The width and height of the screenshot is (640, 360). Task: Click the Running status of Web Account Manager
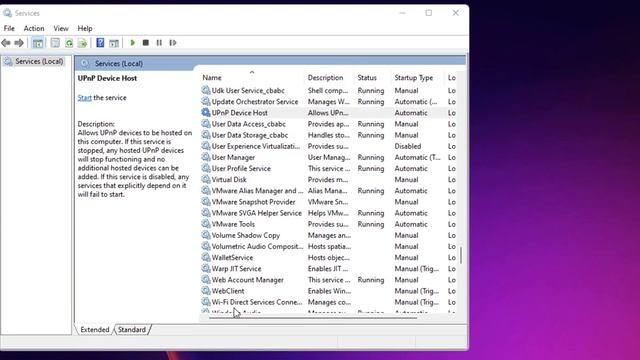click(x=371, y=280)
